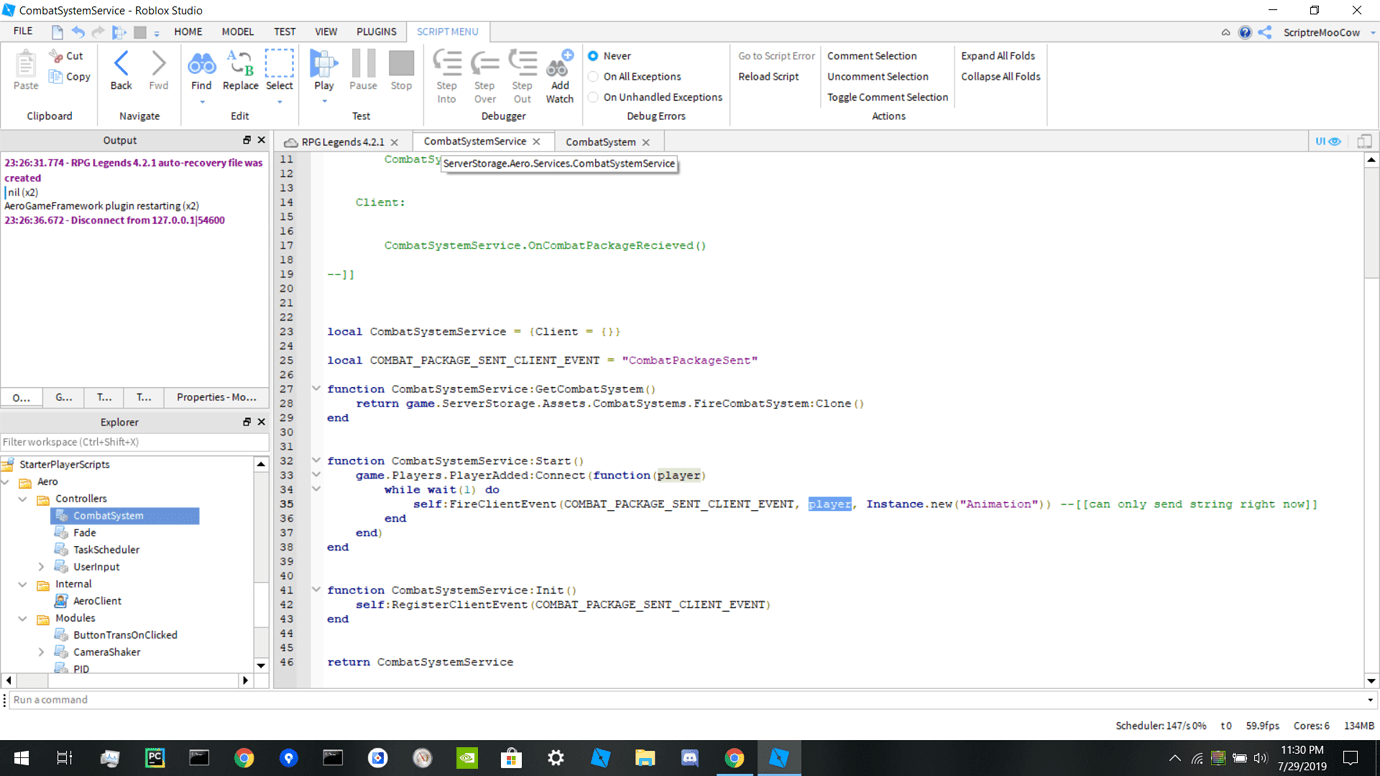Click the Find binoculars icon

201,66
